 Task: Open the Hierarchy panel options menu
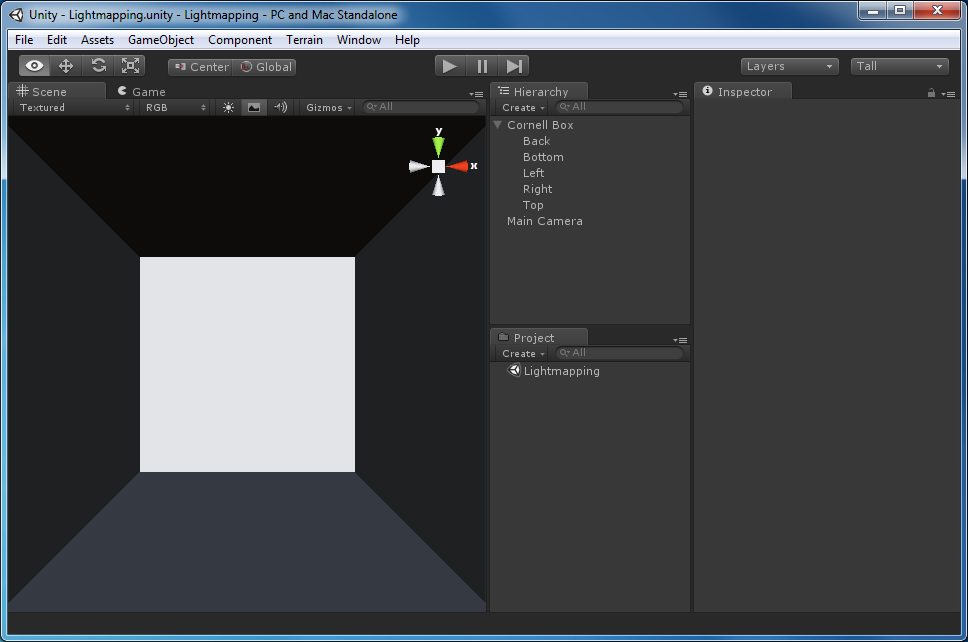pos(680,94)
